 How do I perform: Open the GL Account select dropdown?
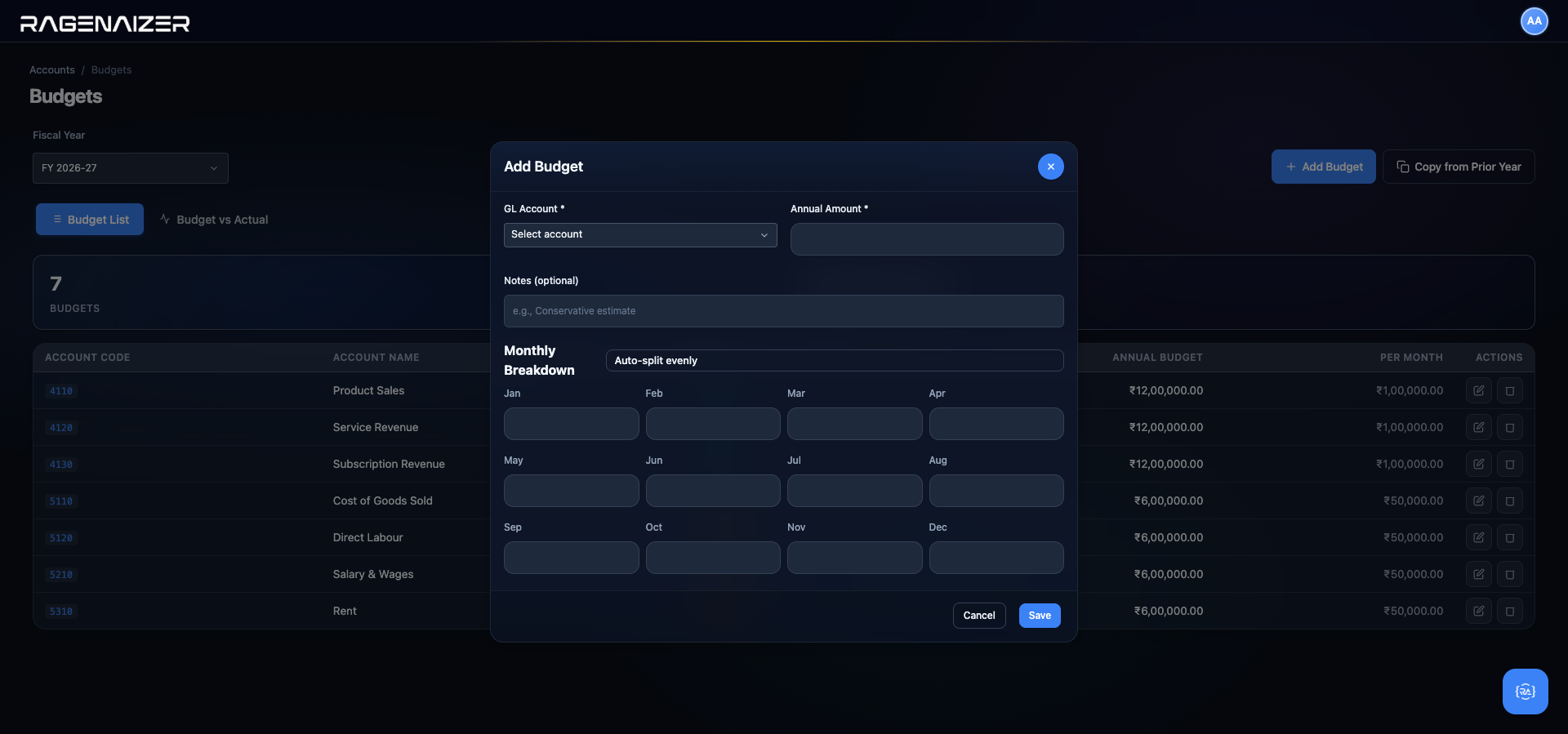640,235
